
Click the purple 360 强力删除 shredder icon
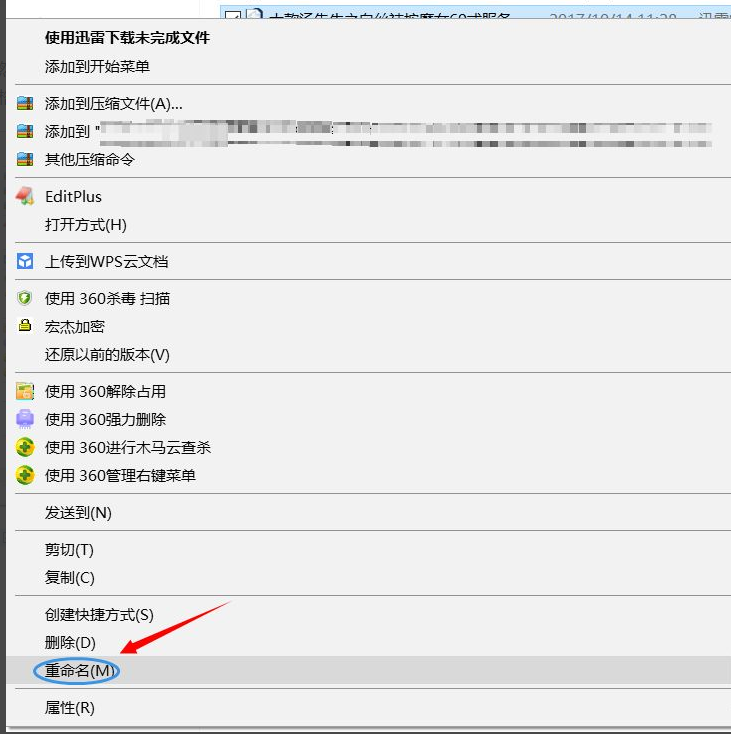[x=25, y=419]
